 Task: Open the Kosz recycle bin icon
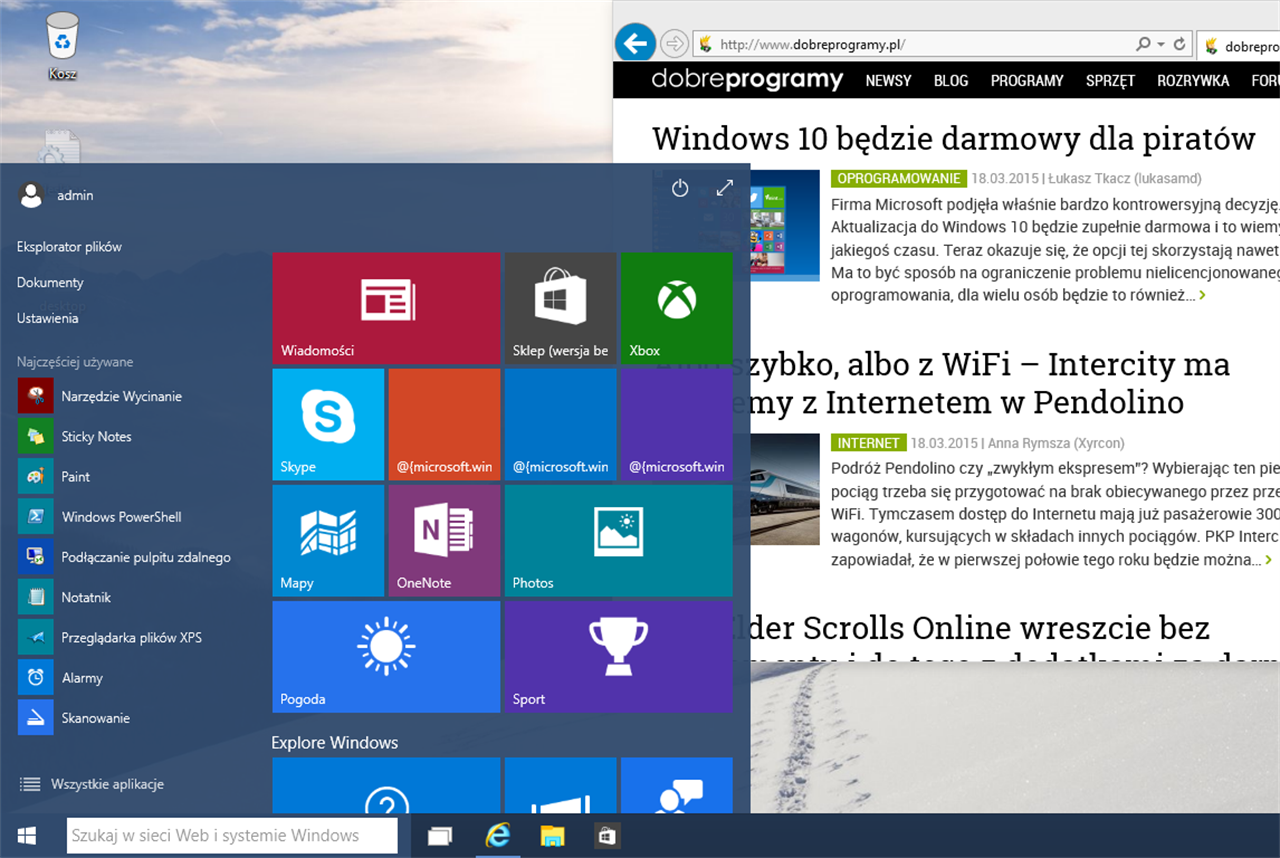point(62,45)
